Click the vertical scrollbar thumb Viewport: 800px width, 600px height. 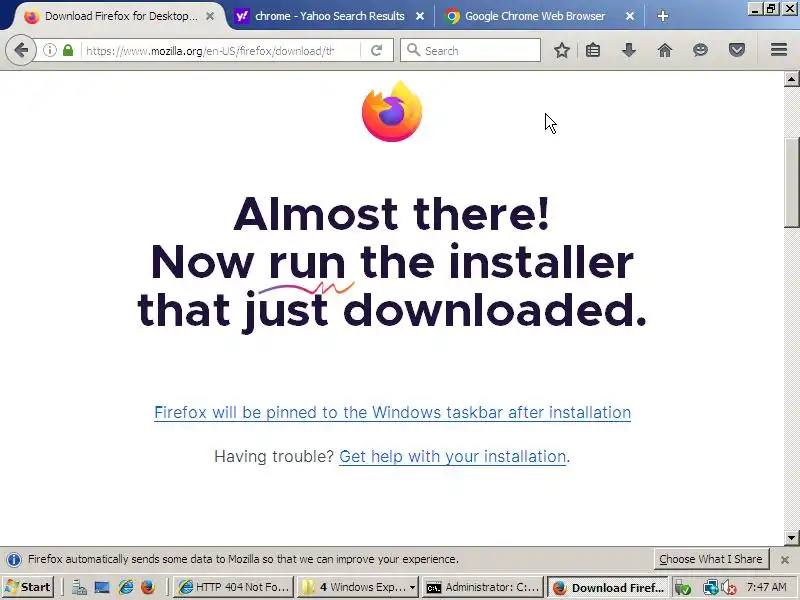791,182
